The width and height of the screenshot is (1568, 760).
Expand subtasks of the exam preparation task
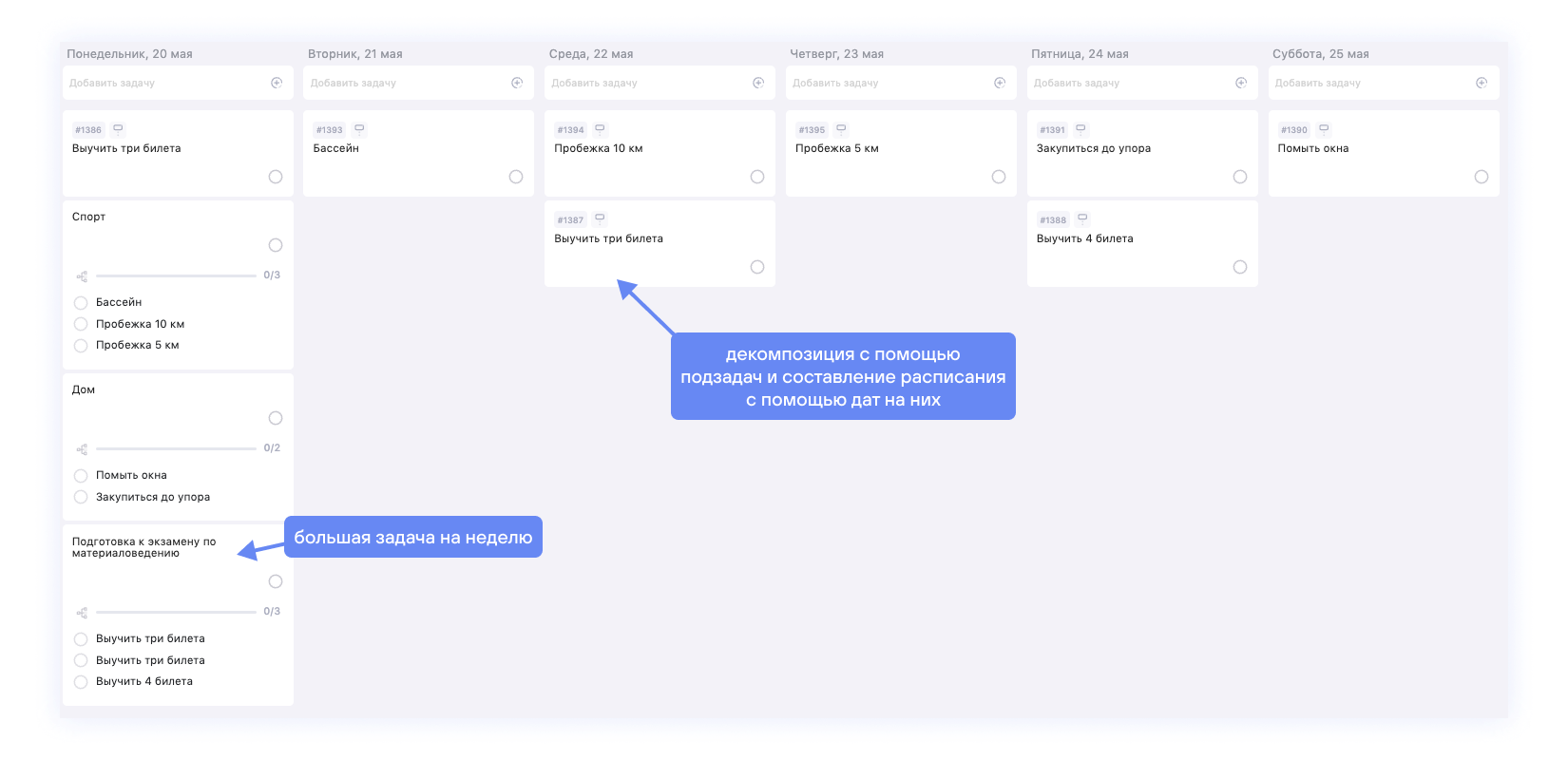[82, 613]
